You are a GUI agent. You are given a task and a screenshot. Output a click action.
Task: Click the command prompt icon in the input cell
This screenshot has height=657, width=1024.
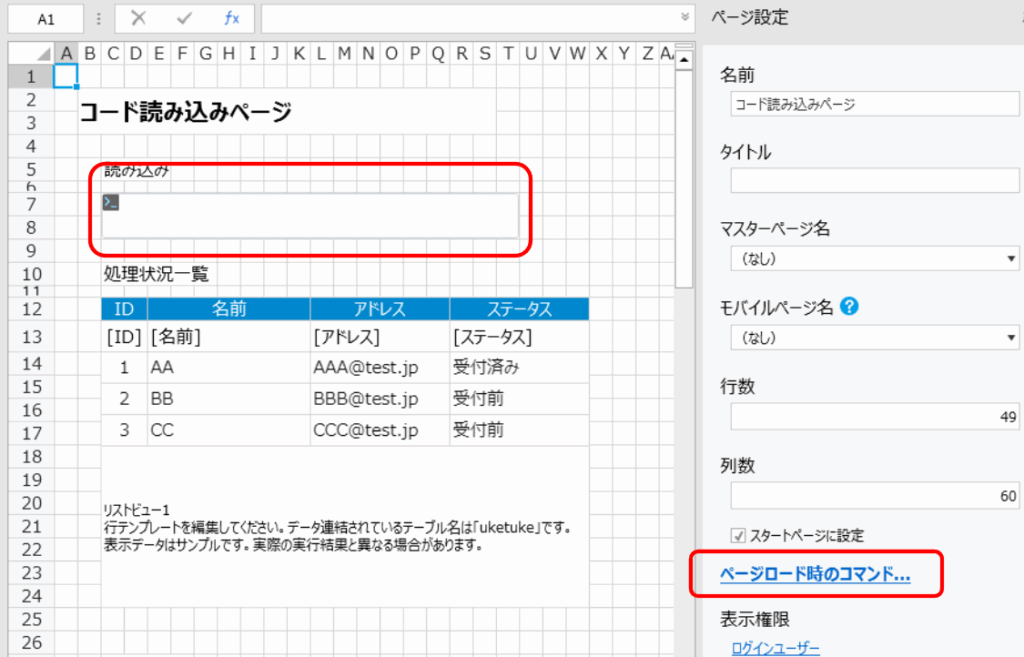click(x=111, y=203)
